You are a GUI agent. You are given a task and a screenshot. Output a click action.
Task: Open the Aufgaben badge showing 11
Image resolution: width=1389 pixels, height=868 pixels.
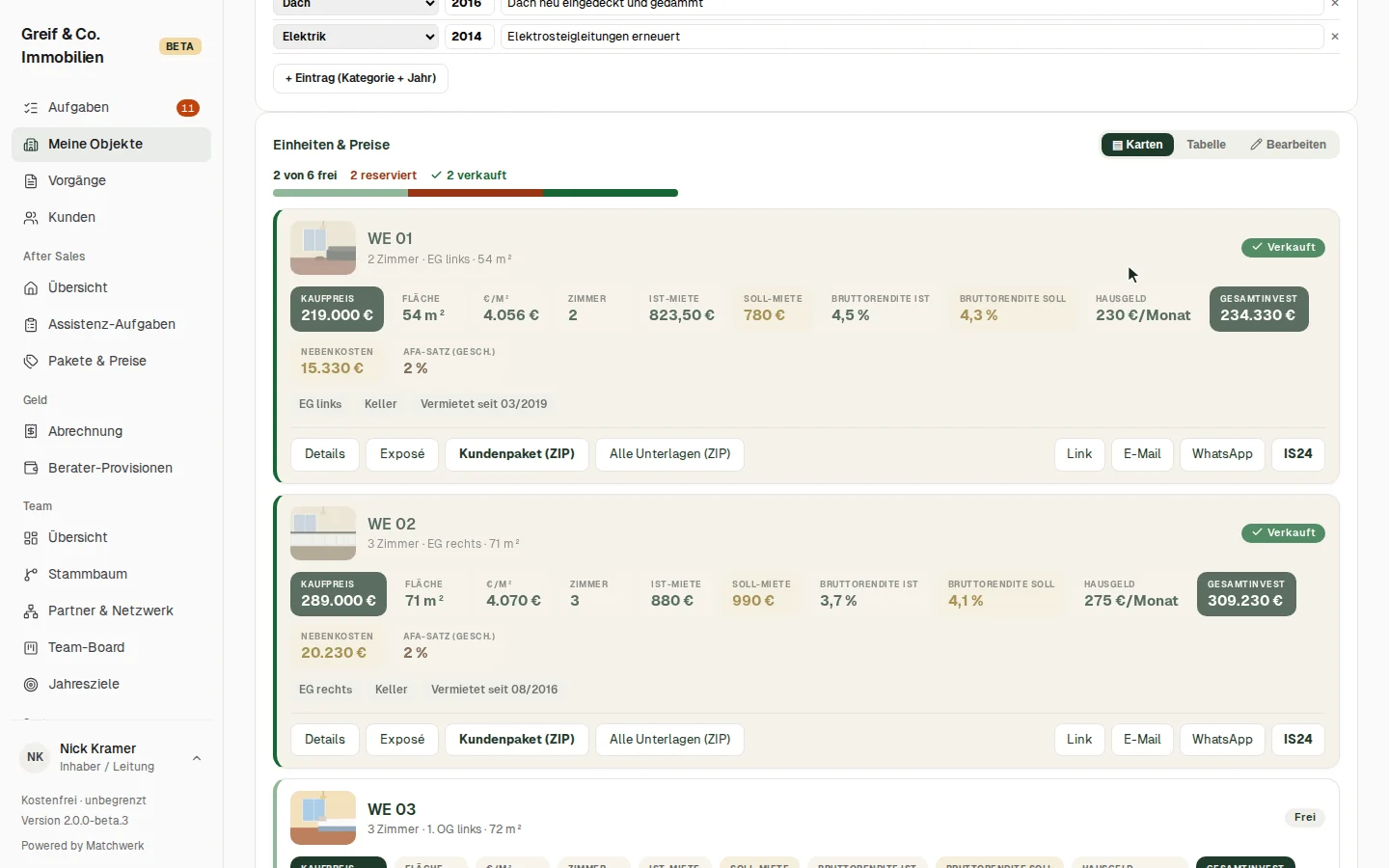coord(188,108)
